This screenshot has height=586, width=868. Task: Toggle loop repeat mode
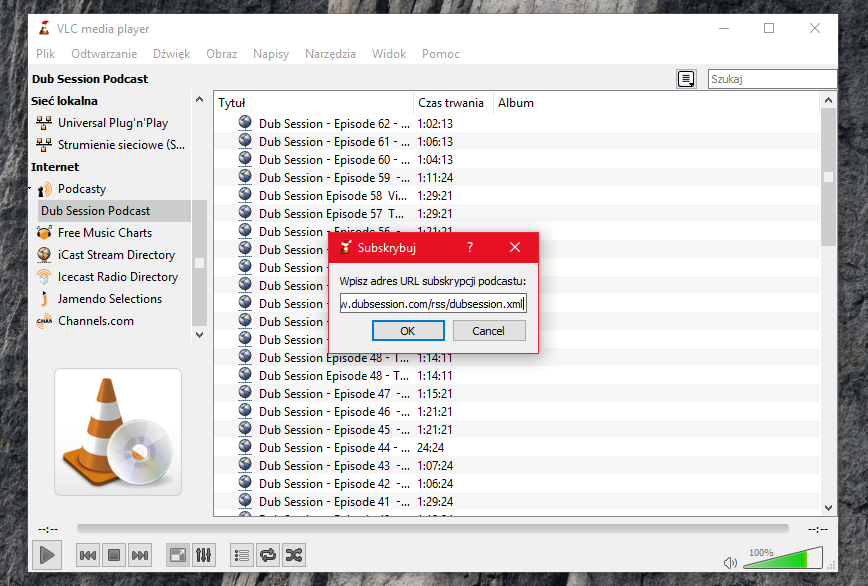(268, 555)
